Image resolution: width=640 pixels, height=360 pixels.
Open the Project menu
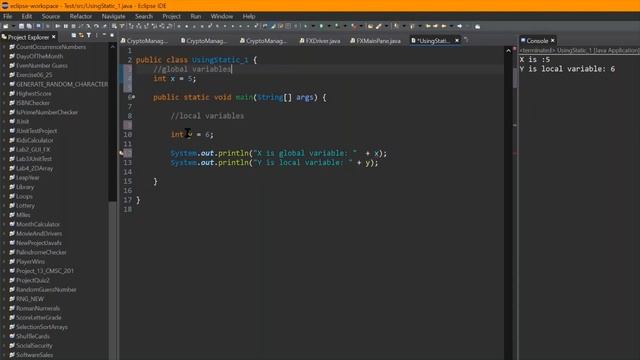point(171,16)
